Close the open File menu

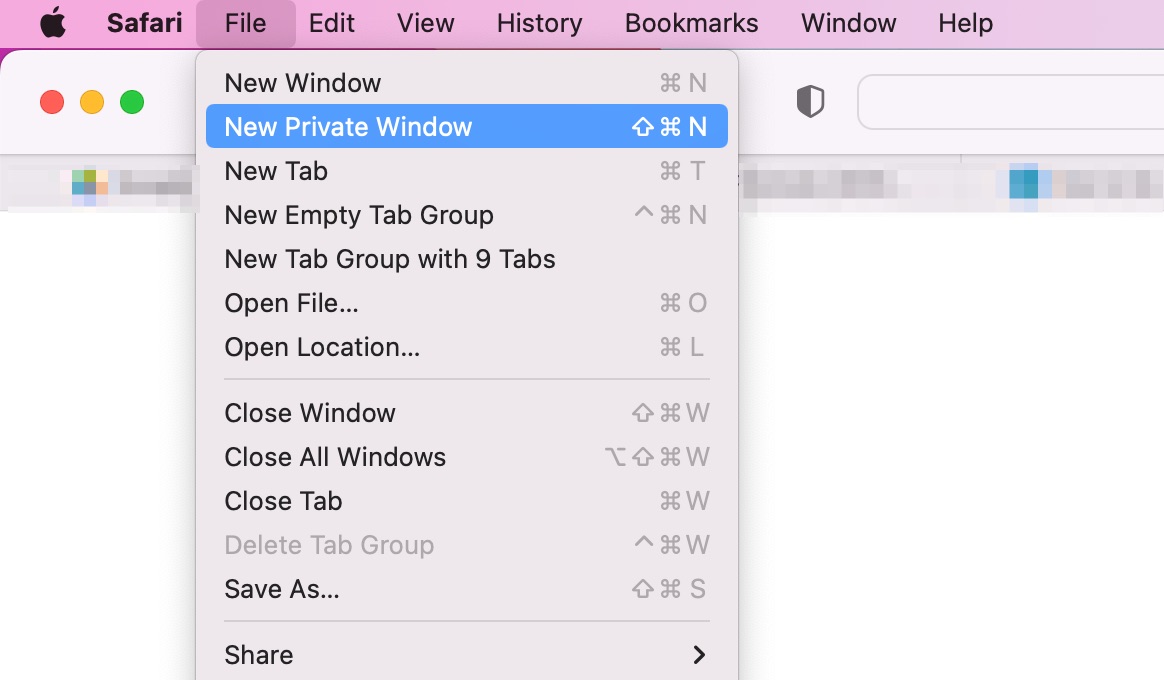[246, 23]
